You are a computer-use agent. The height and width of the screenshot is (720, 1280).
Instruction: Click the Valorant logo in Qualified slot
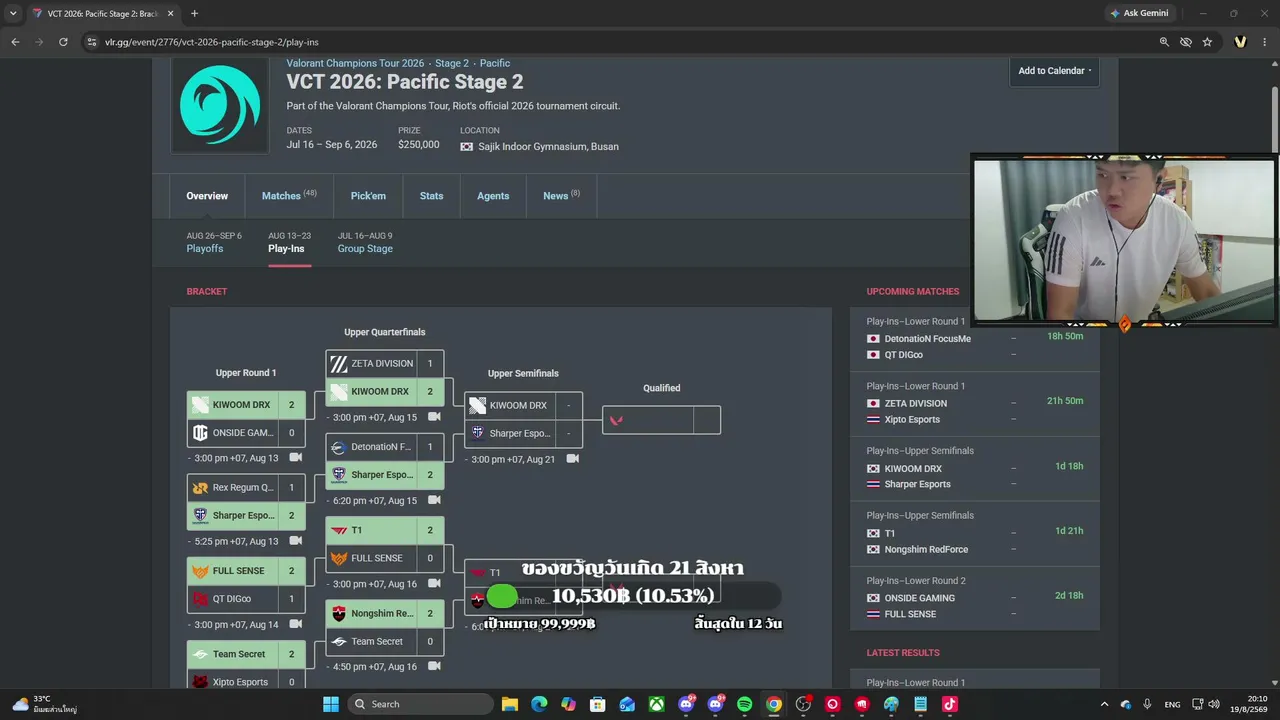616,420
